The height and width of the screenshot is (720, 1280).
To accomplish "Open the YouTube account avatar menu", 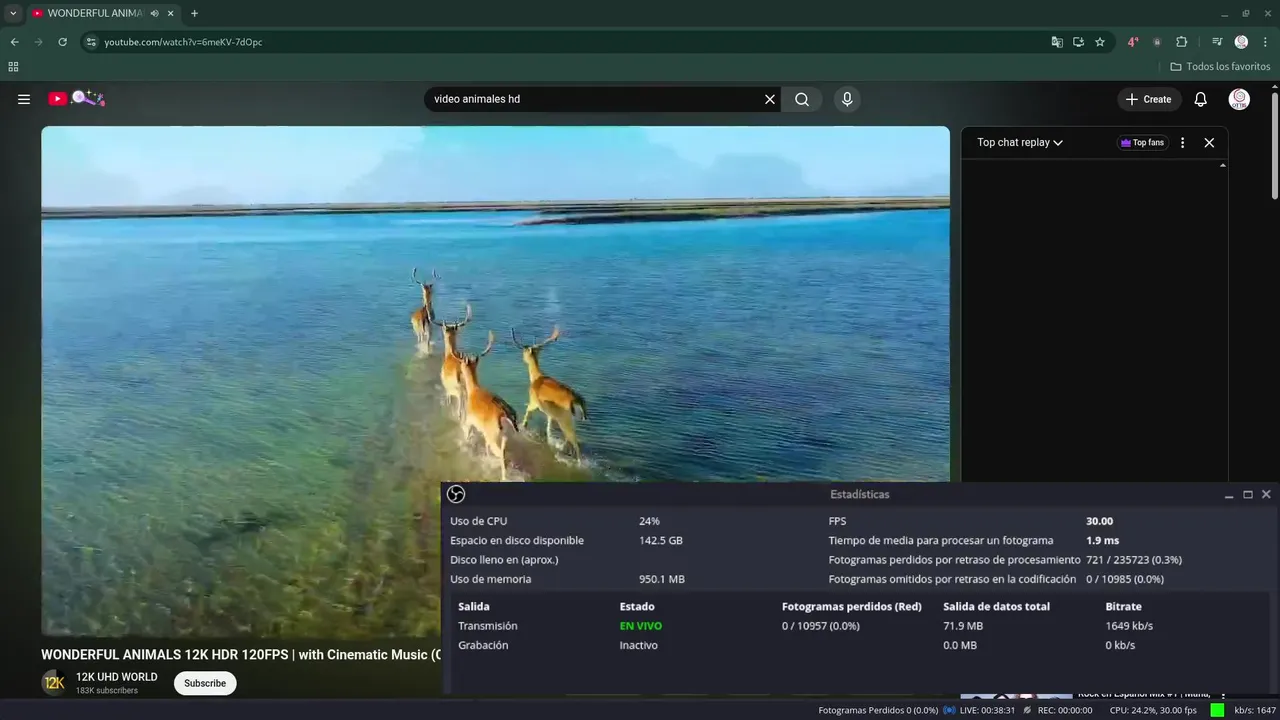I will pyautogui.click(x=1239, y=99).
